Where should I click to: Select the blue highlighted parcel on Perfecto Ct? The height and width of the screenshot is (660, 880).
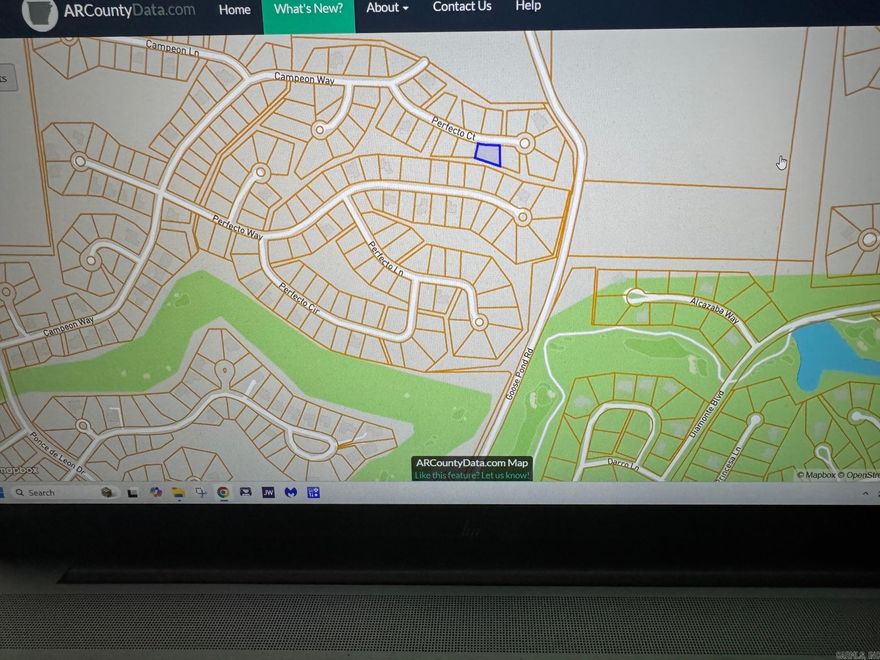[x=488, y=154]
